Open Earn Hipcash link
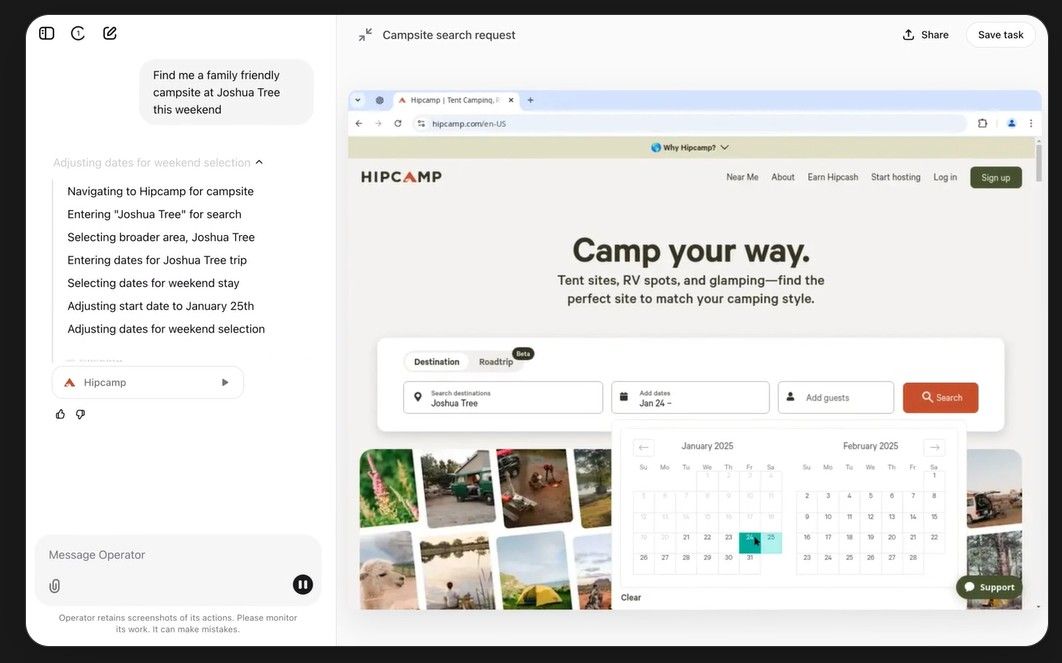 click(x=832, y=177)
